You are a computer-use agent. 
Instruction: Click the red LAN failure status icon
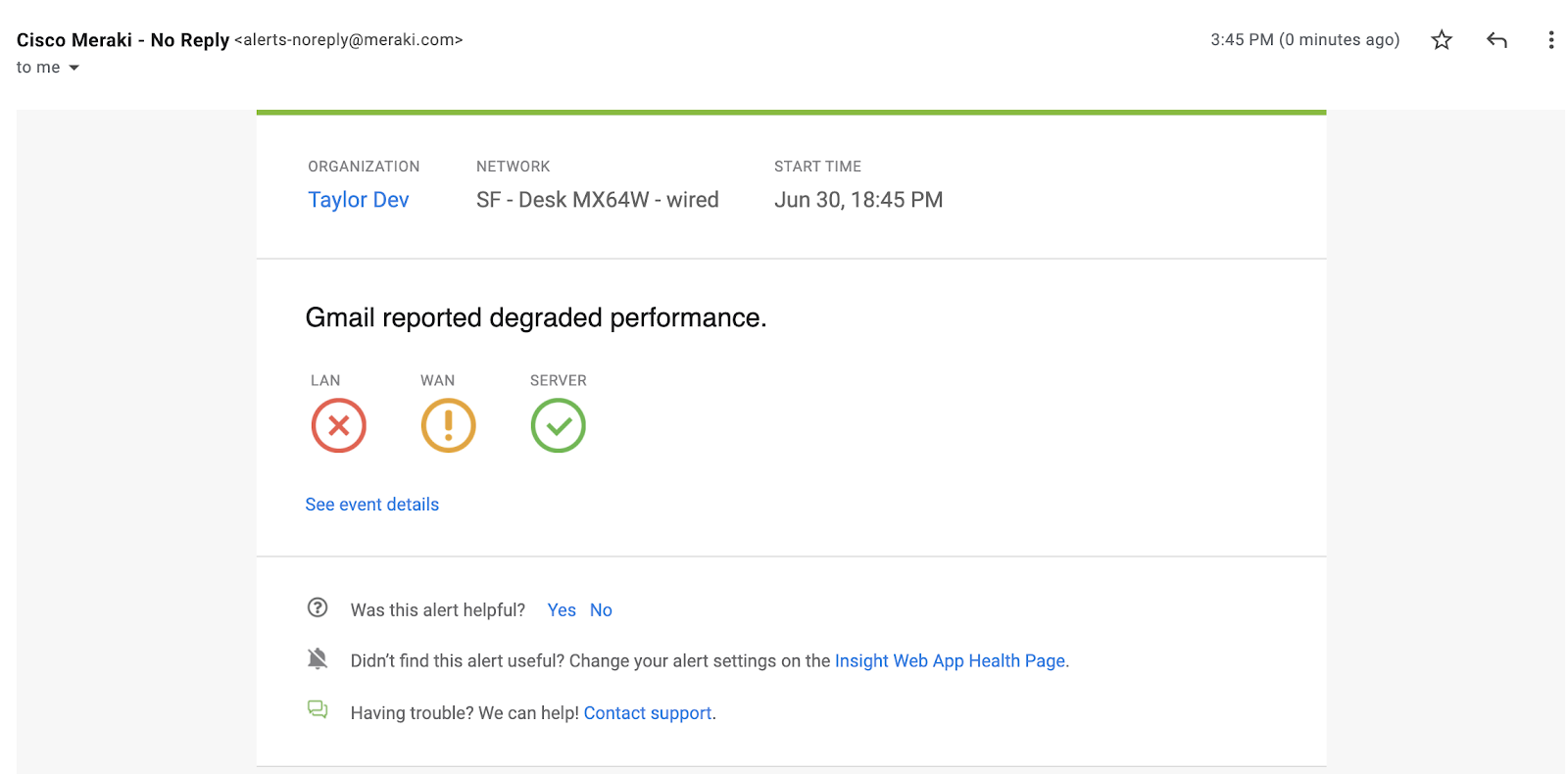(x=339, y=425)
